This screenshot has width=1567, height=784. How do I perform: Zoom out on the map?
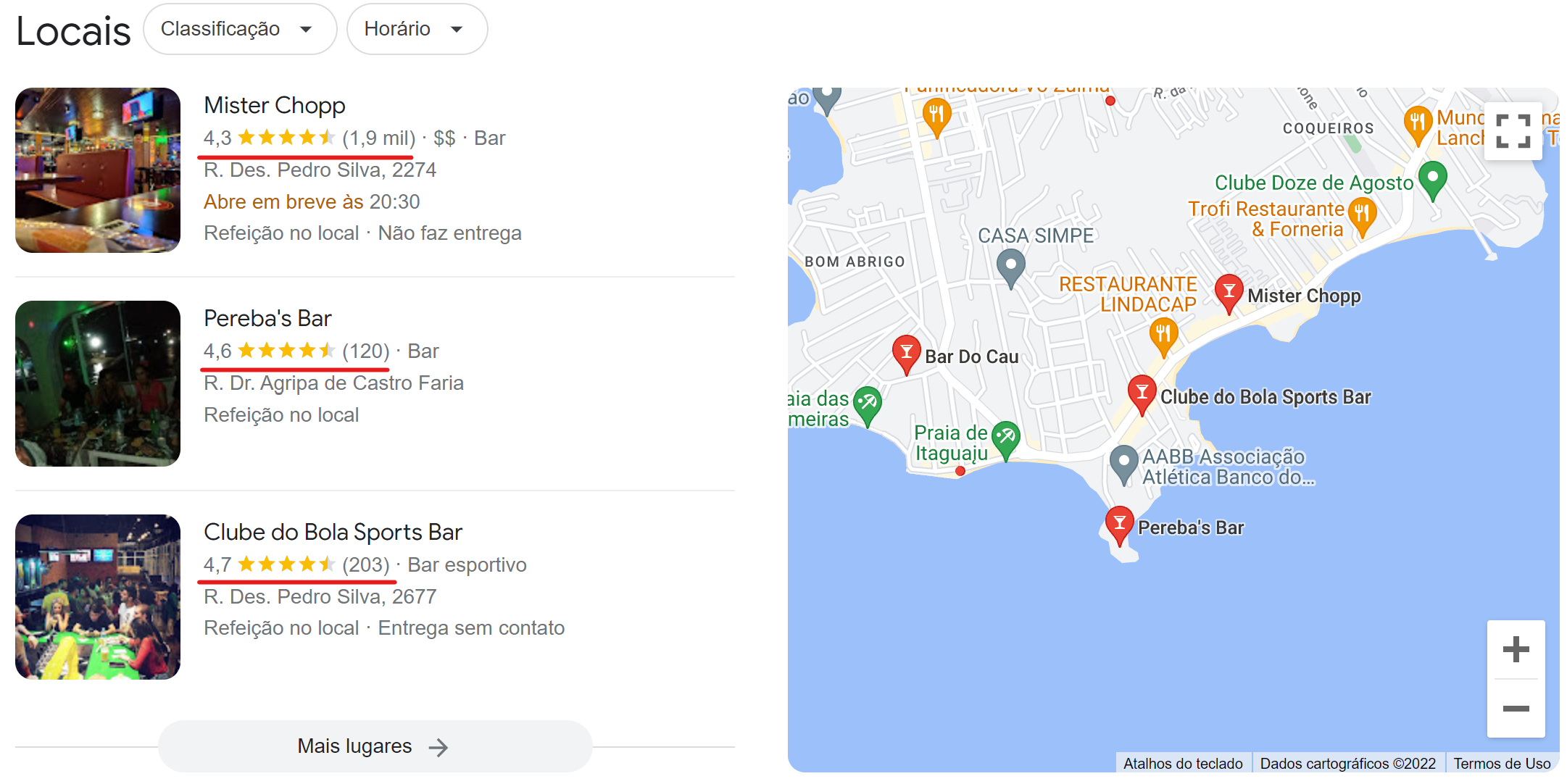tap(1515, 709)
